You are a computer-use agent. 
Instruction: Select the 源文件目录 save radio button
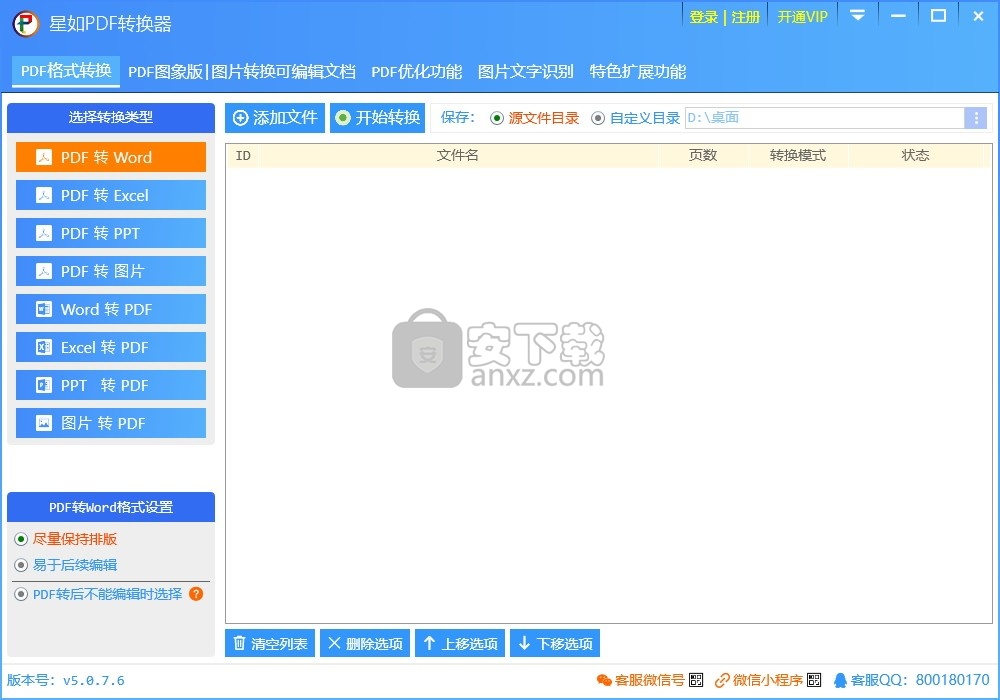[x=497, y=118]
